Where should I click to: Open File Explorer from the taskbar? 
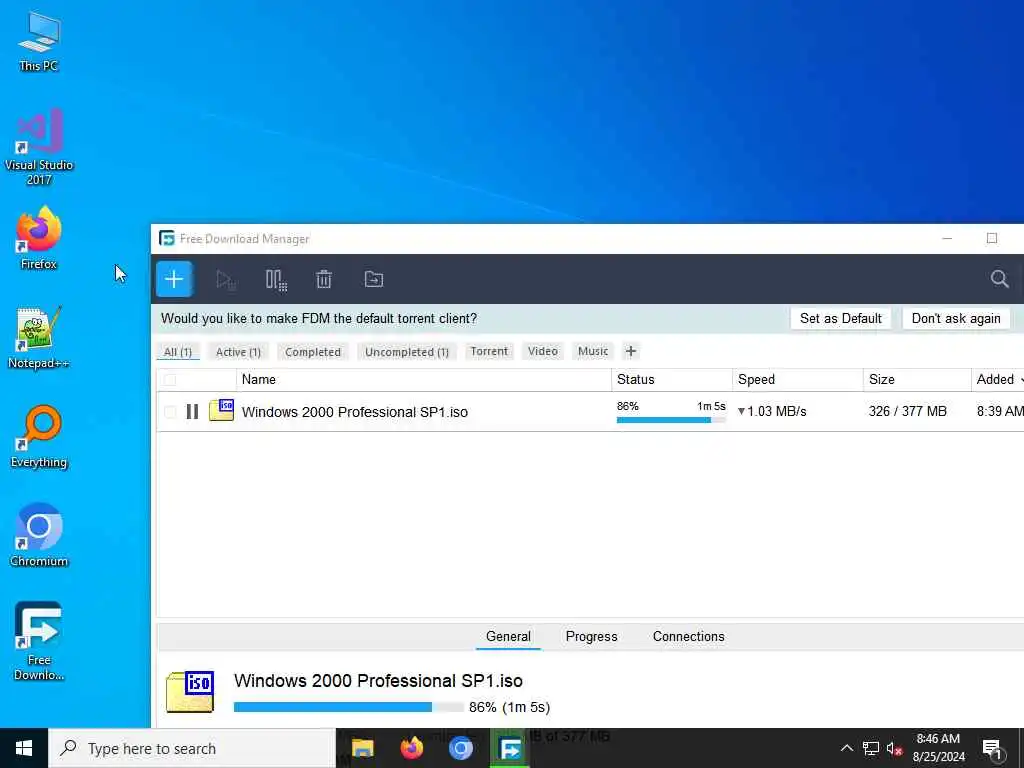pos(362,748)
